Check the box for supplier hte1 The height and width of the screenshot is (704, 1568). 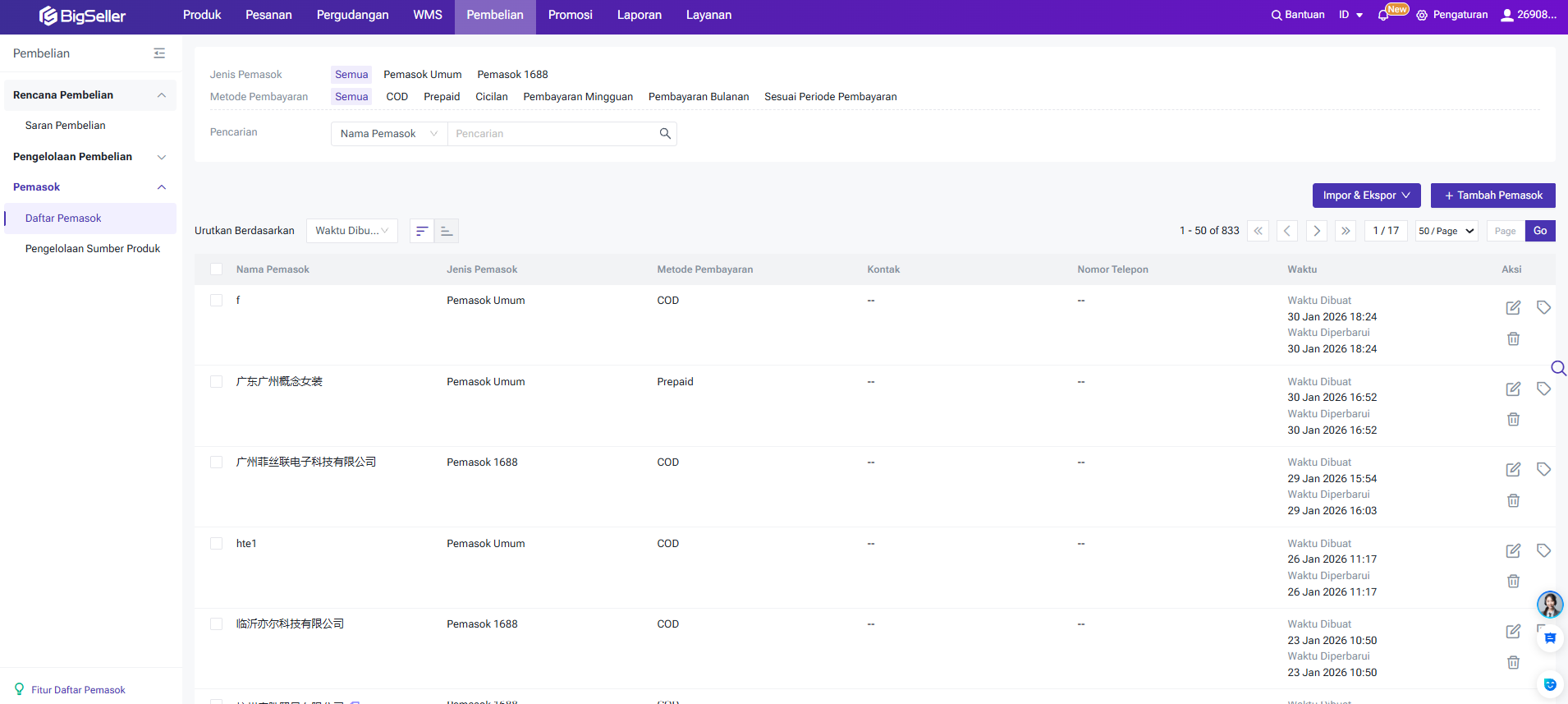[x=217, y=544]
